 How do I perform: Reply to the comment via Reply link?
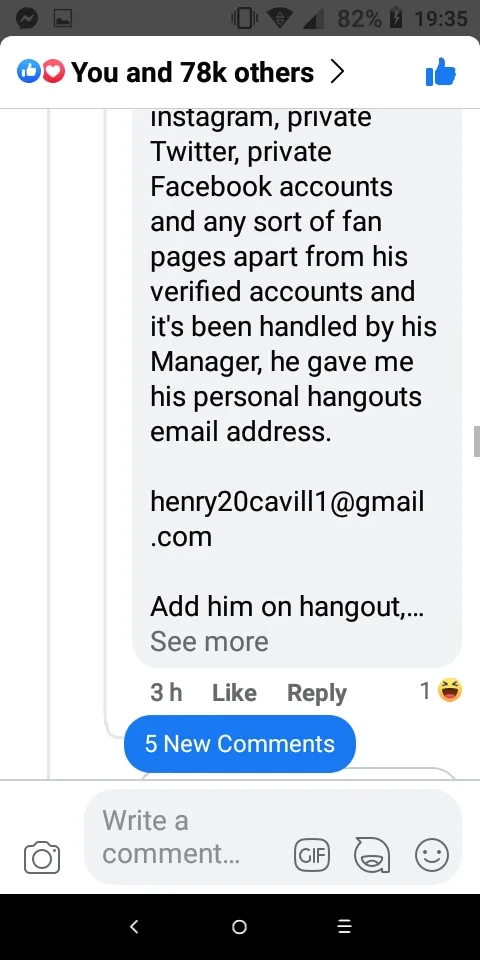(317, 692)
